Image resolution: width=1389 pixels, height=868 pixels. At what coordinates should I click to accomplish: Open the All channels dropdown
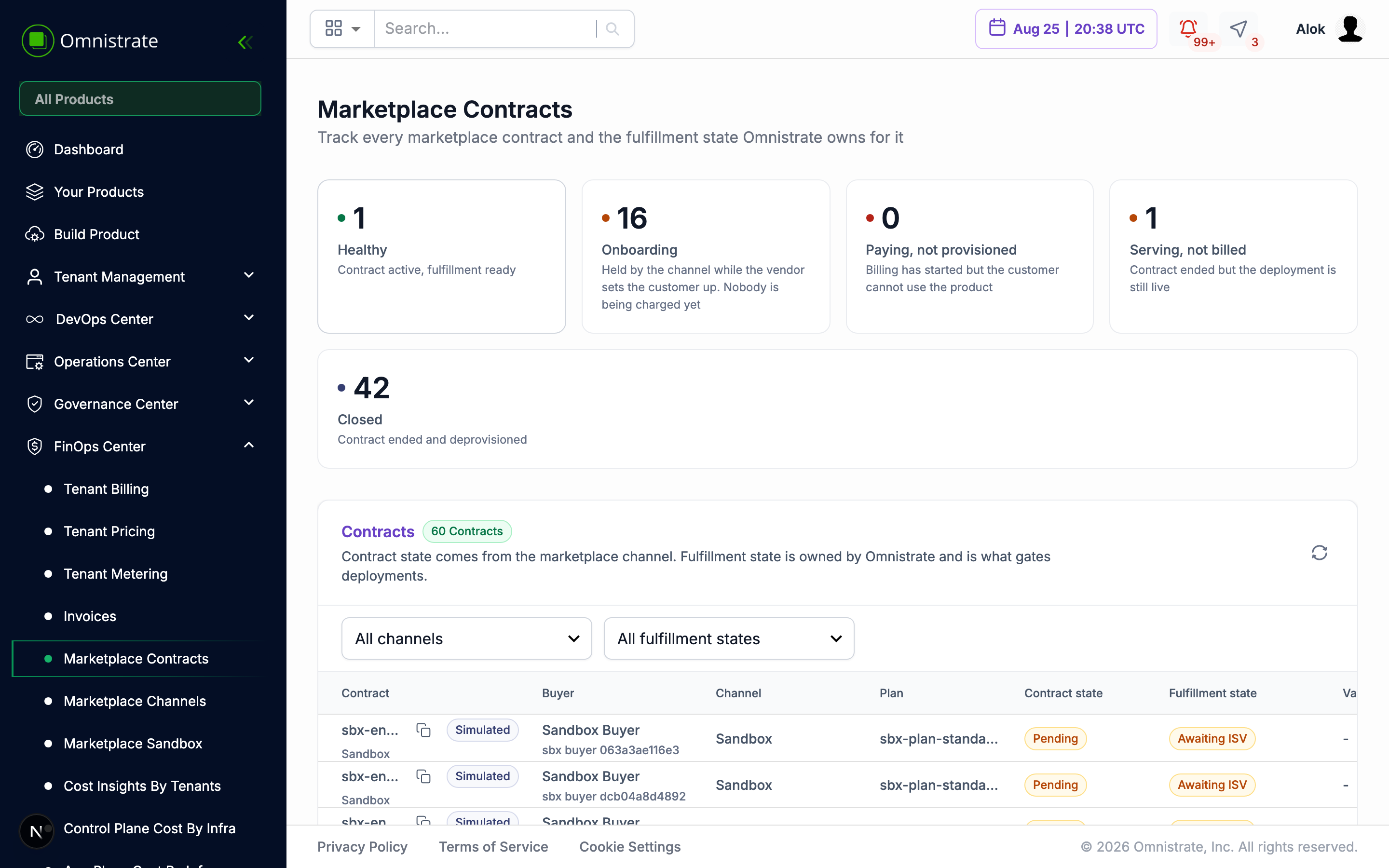(x=467, y=638)
